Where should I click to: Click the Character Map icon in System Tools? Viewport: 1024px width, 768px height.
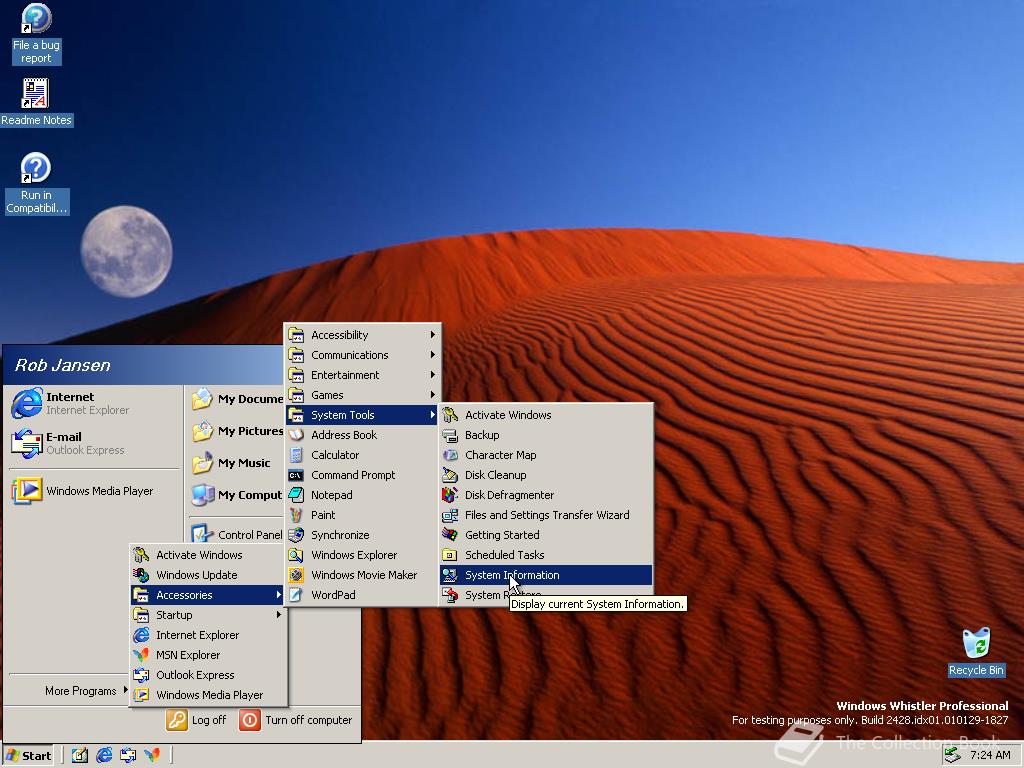pyautogui.click(x=450, y=455)
